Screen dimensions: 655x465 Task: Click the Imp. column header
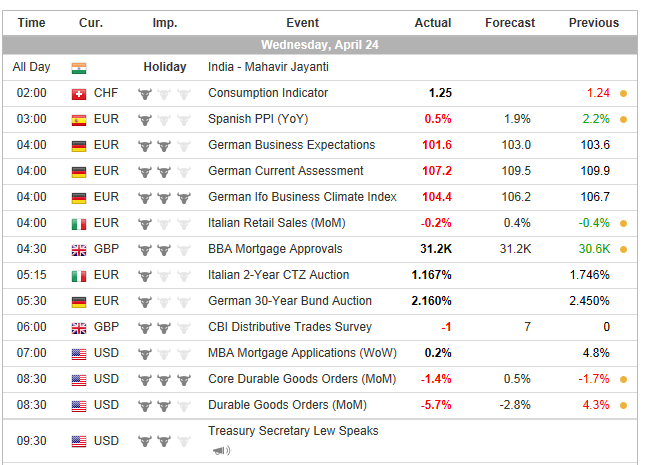pyautogui.click(x=165, y=23)
